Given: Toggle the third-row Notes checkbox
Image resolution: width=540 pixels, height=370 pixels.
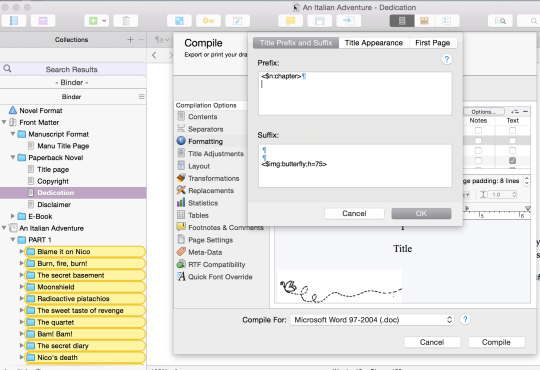Looking at the screenshot, I should tap(478, 151).
